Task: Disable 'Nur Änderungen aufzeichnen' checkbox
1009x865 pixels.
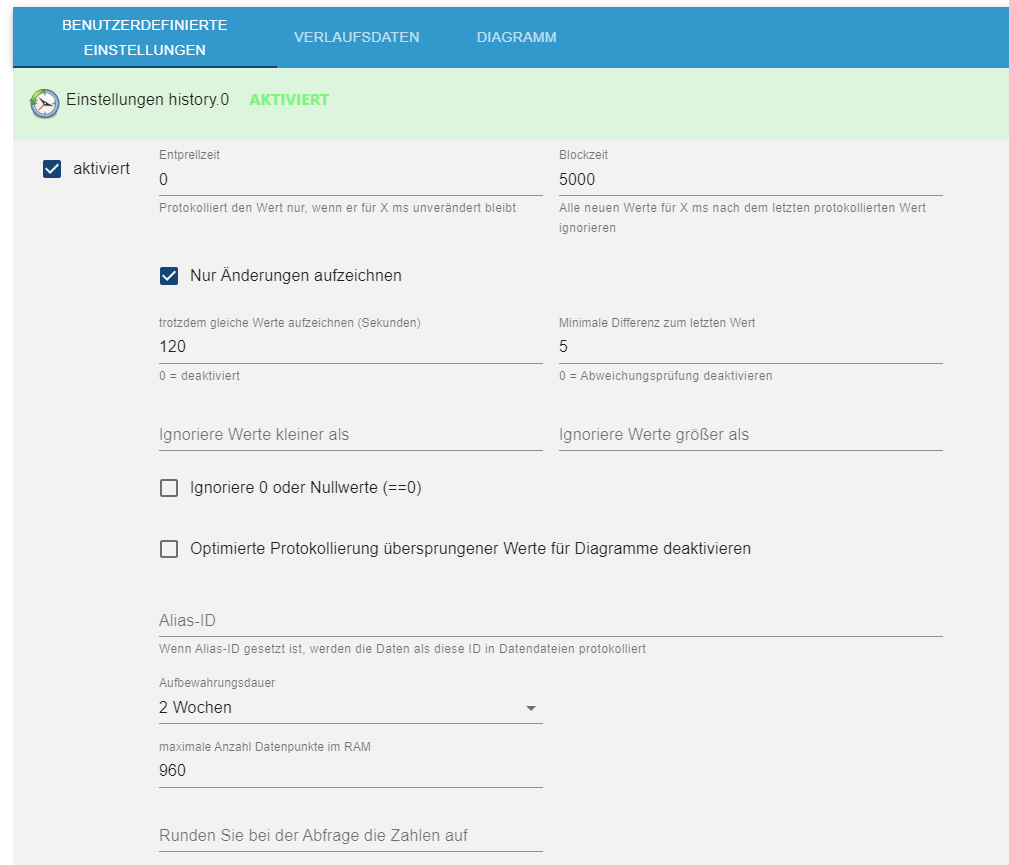Action: click(x=169, y=276)
